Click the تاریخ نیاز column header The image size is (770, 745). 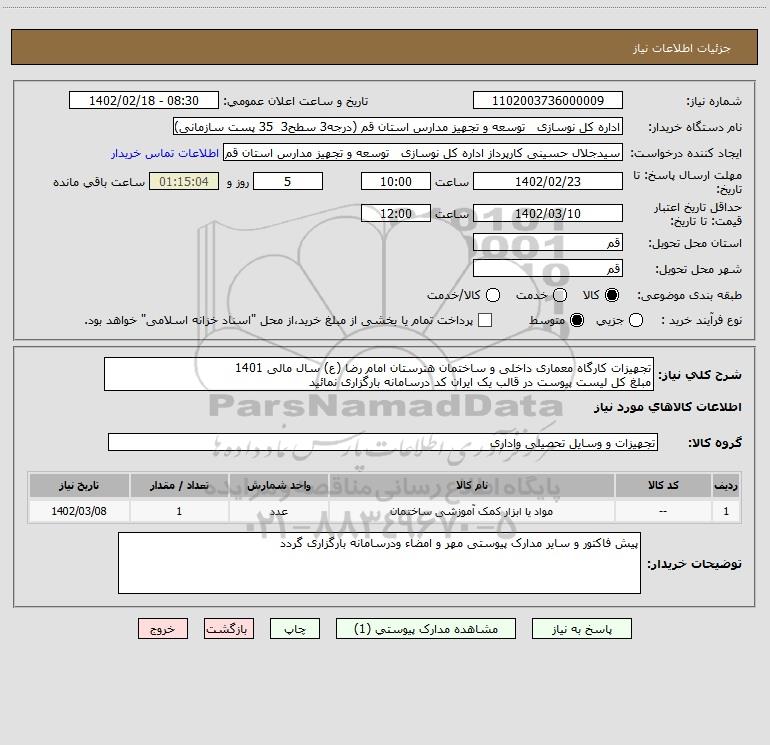point(79,485)
